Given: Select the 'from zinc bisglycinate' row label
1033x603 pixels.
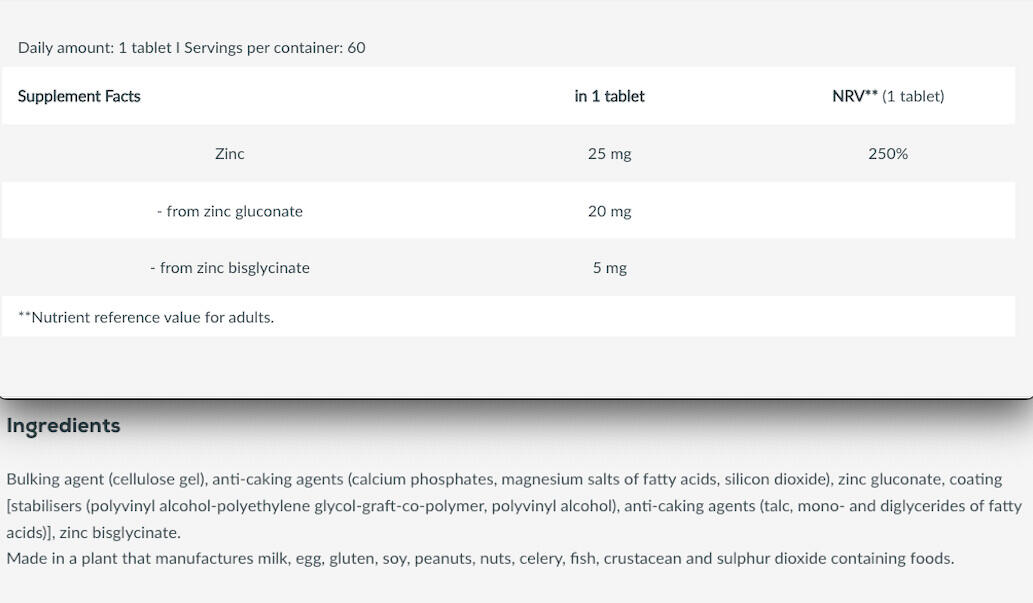Looking at the screenshot, I should tap(229, 268).
